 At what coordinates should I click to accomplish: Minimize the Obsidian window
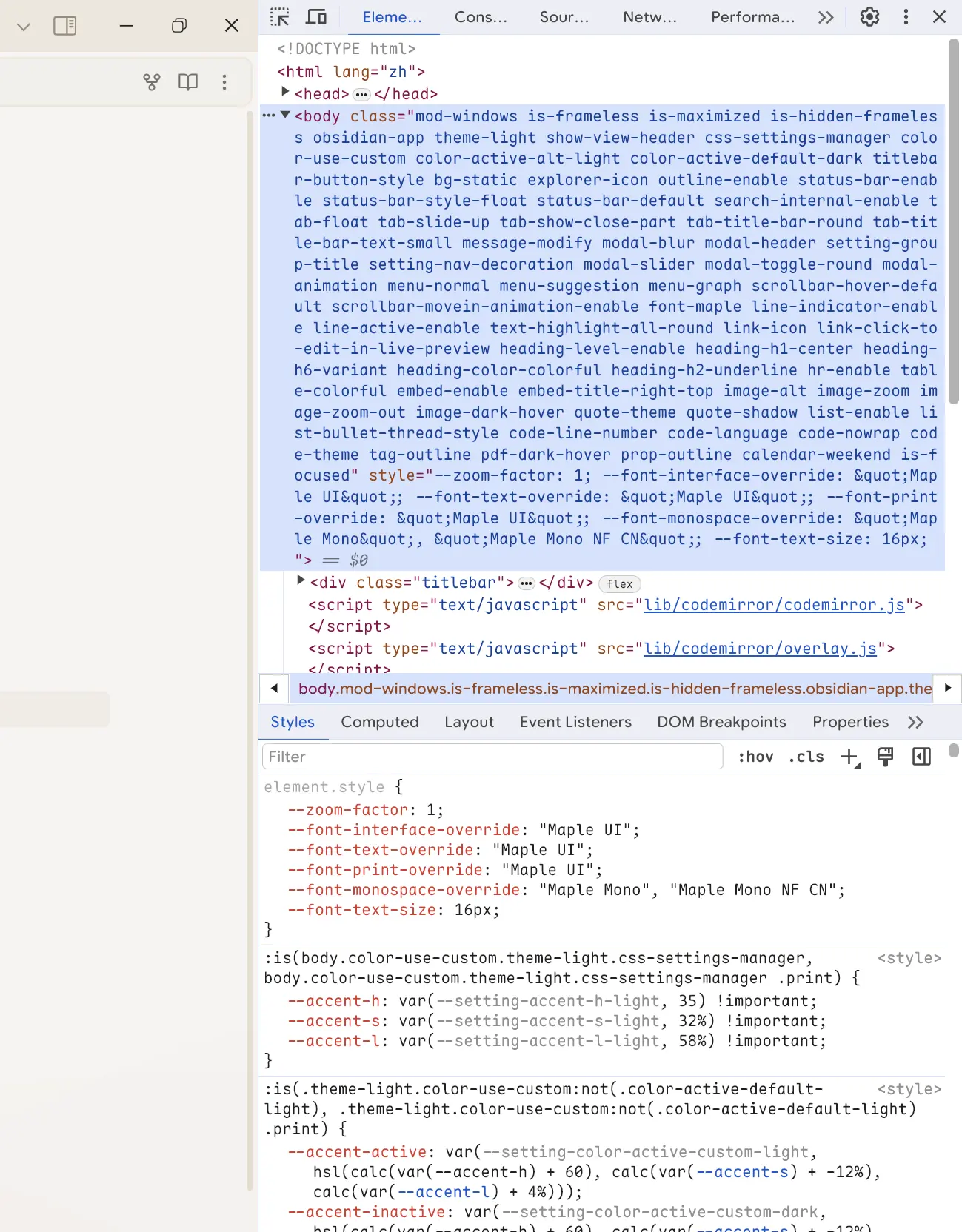(x=127, y=26)
